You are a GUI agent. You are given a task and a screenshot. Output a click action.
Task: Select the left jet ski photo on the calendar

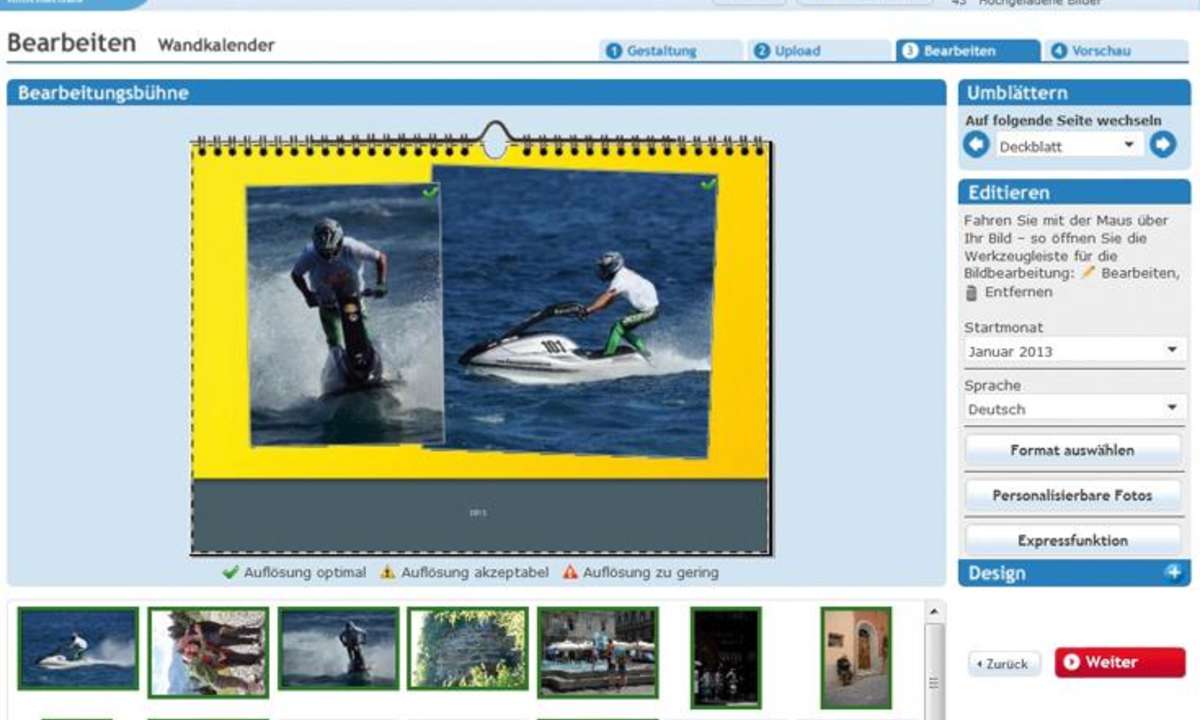(345, 312)
